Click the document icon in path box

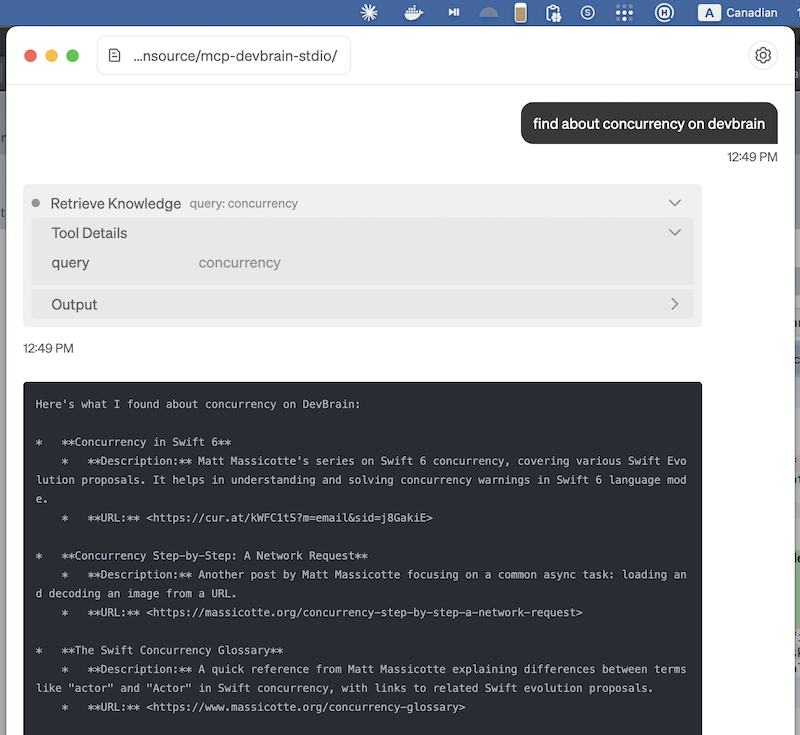coord(115,55)
